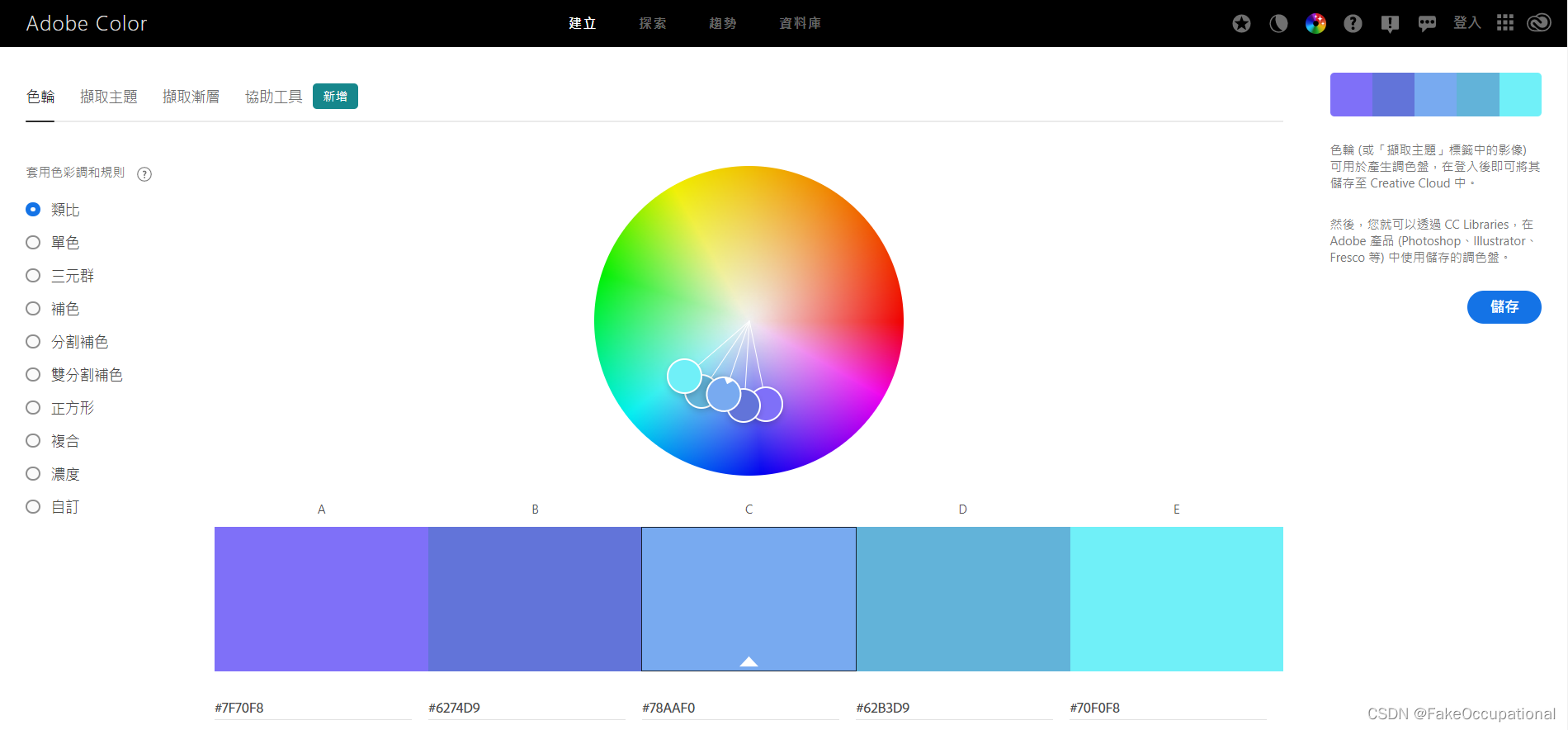Screen dimensions: 1568x730
Task: Click the 儲存 save button
Action: [x=1504, y=307]
